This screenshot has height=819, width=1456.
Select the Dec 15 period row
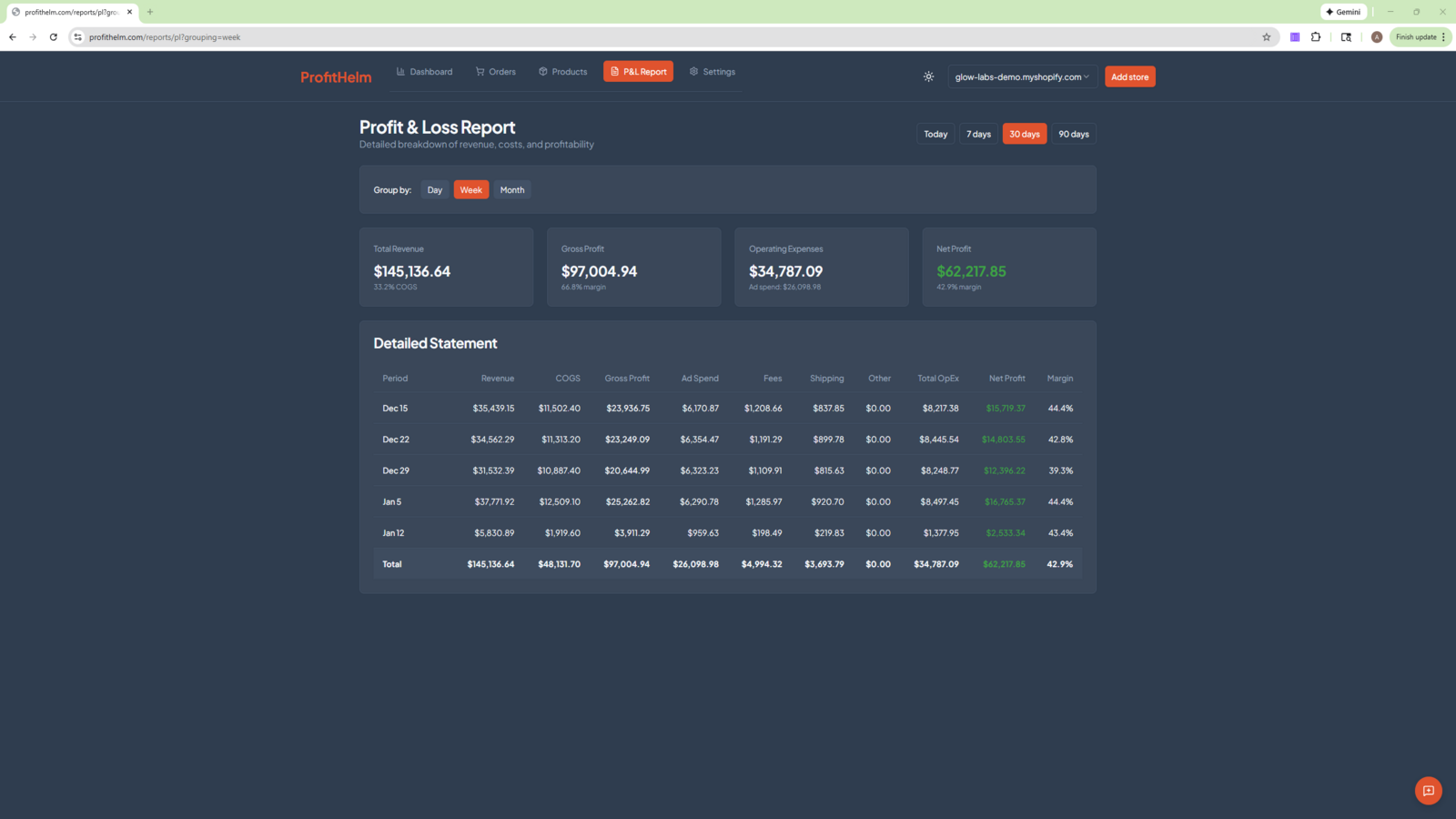tap(728, 409)
